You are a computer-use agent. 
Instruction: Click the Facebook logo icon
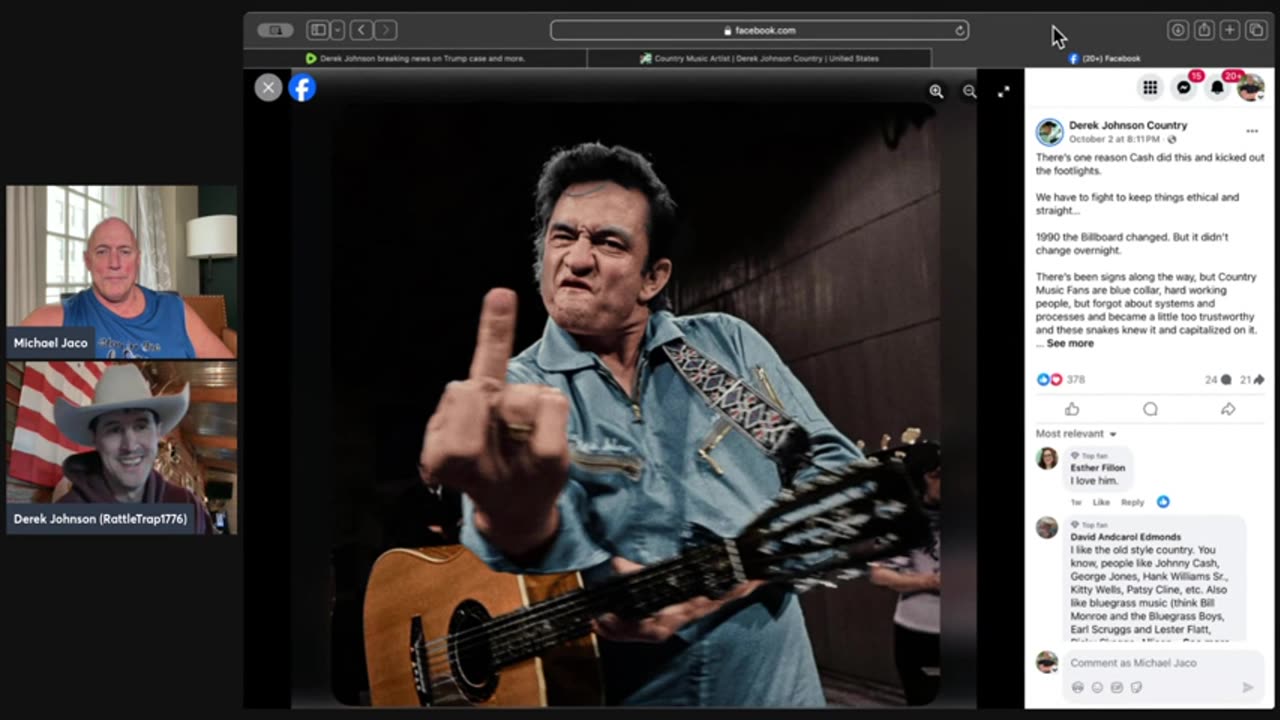pyautogui.click(x=302, y=88)
